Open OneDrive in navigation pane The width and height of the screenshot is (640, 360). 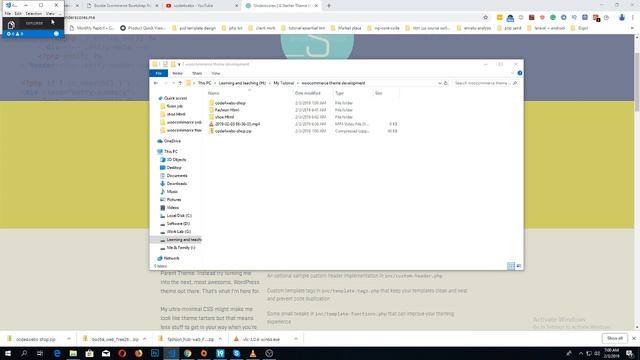click(x=172, y=141)
